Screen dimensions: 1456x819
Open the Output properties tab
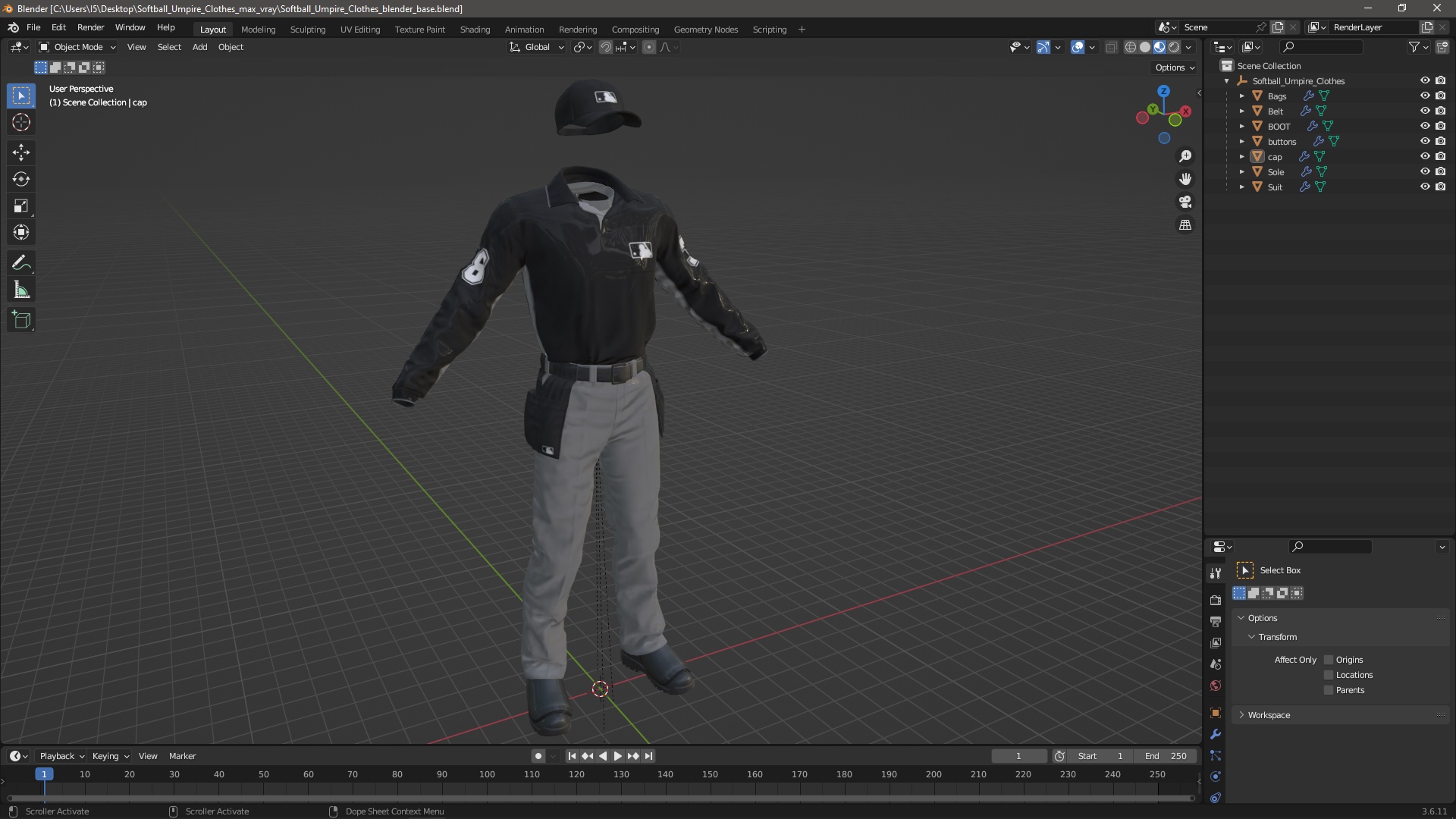1216,621
